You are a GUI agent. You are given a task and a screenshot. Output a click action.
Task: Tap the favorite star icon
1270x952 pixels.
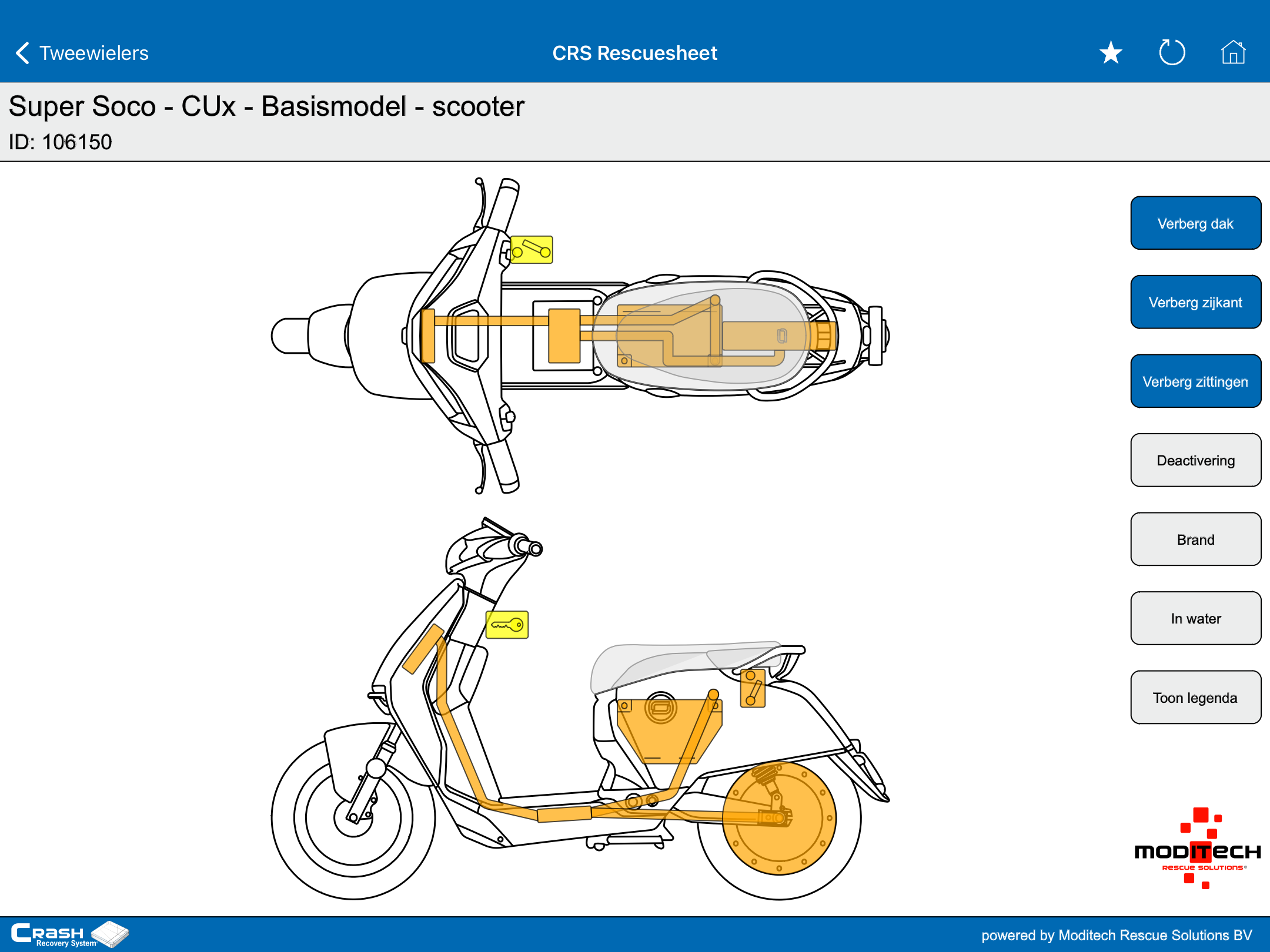1111,53
